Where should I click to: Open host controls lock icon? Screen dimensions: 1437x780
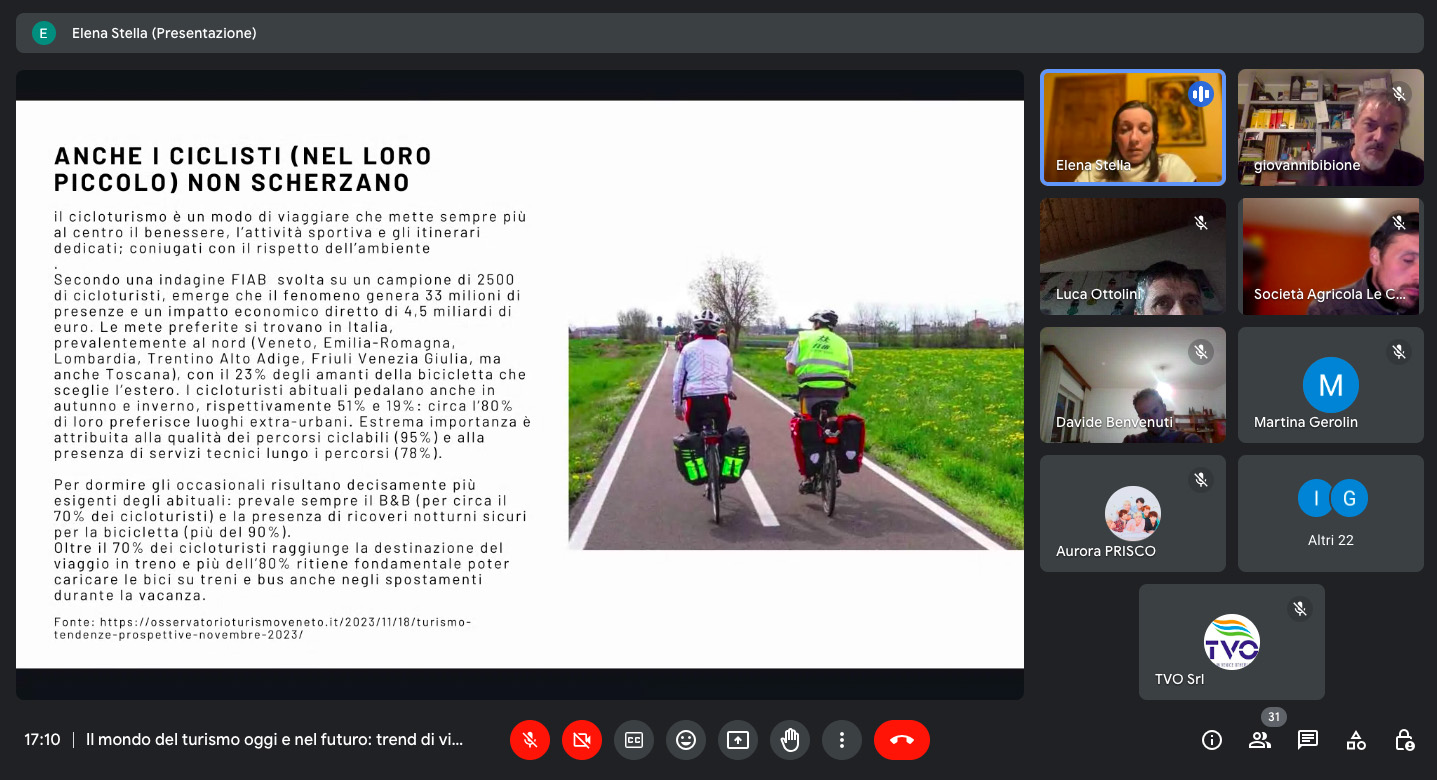[x=1404, y=740]
